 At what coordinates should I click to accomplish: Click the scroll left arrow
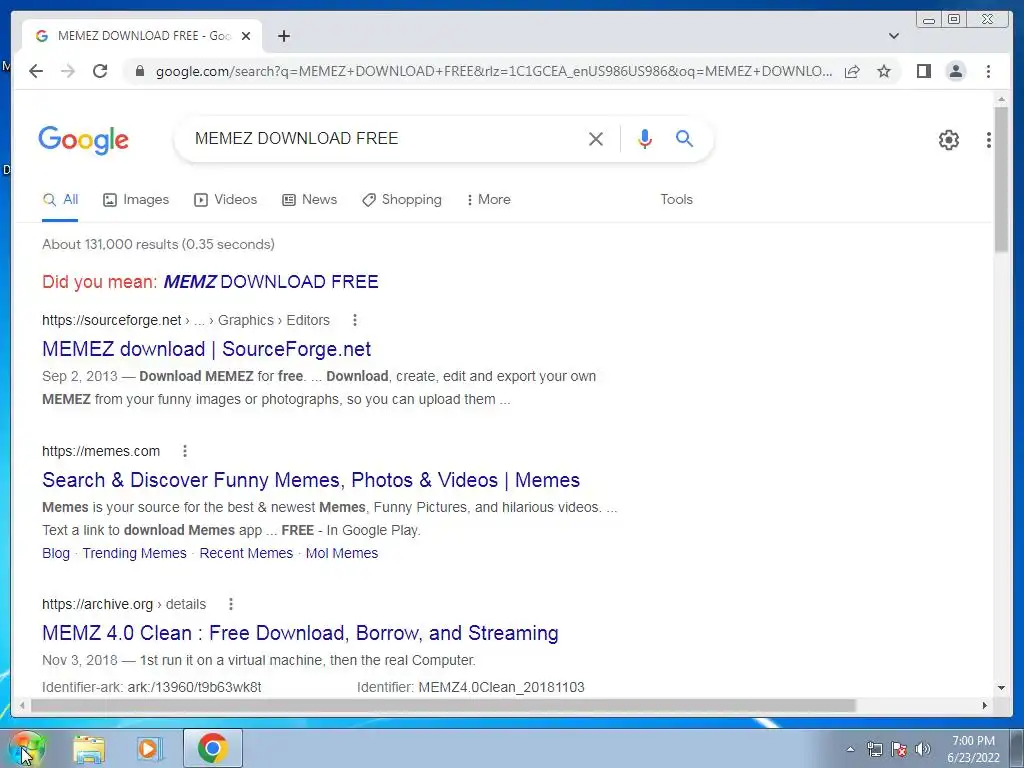point(22,705)
